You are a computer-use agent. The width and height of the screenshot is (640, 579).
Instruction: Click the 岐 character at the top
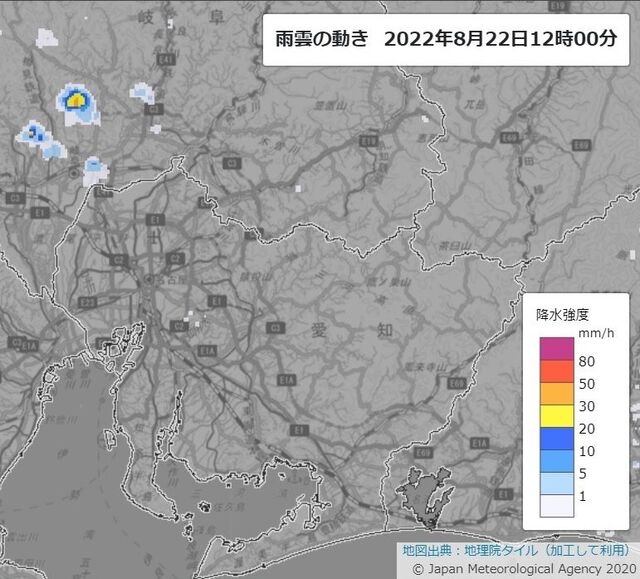[145, 18]
